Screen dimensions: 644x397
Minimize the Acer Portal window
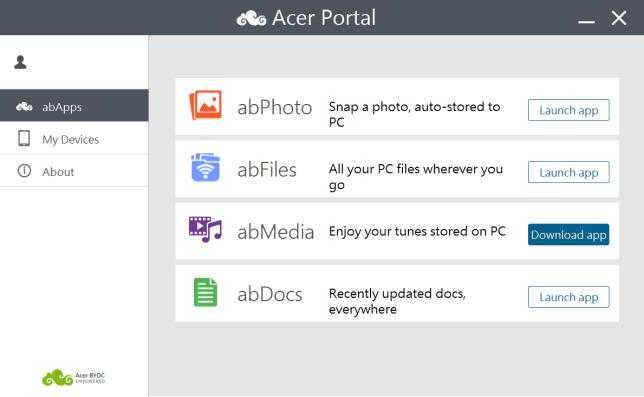[586, 21]
